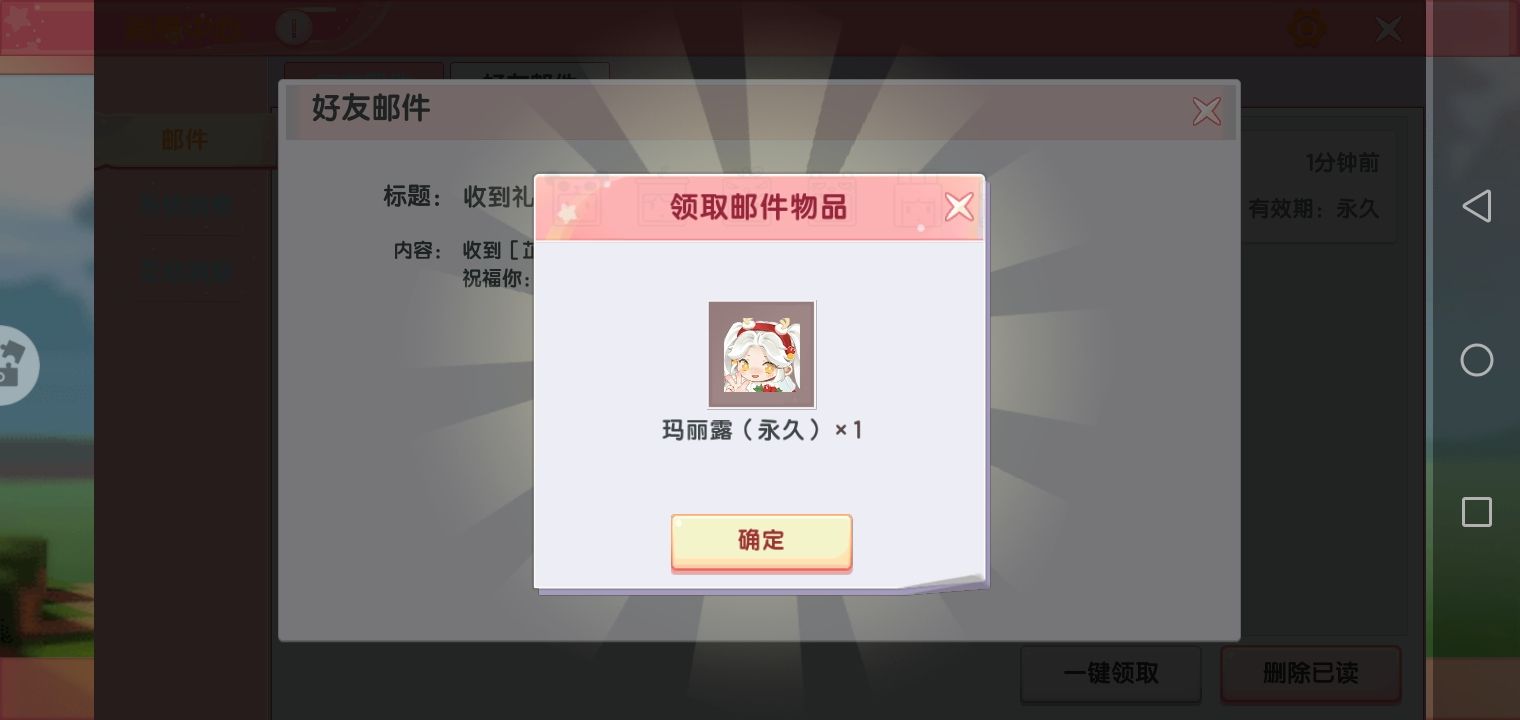Screen dimensions: 1520x720
Task: Tap the puzzle-piece icon at left edge
Action: coord(12,365)
